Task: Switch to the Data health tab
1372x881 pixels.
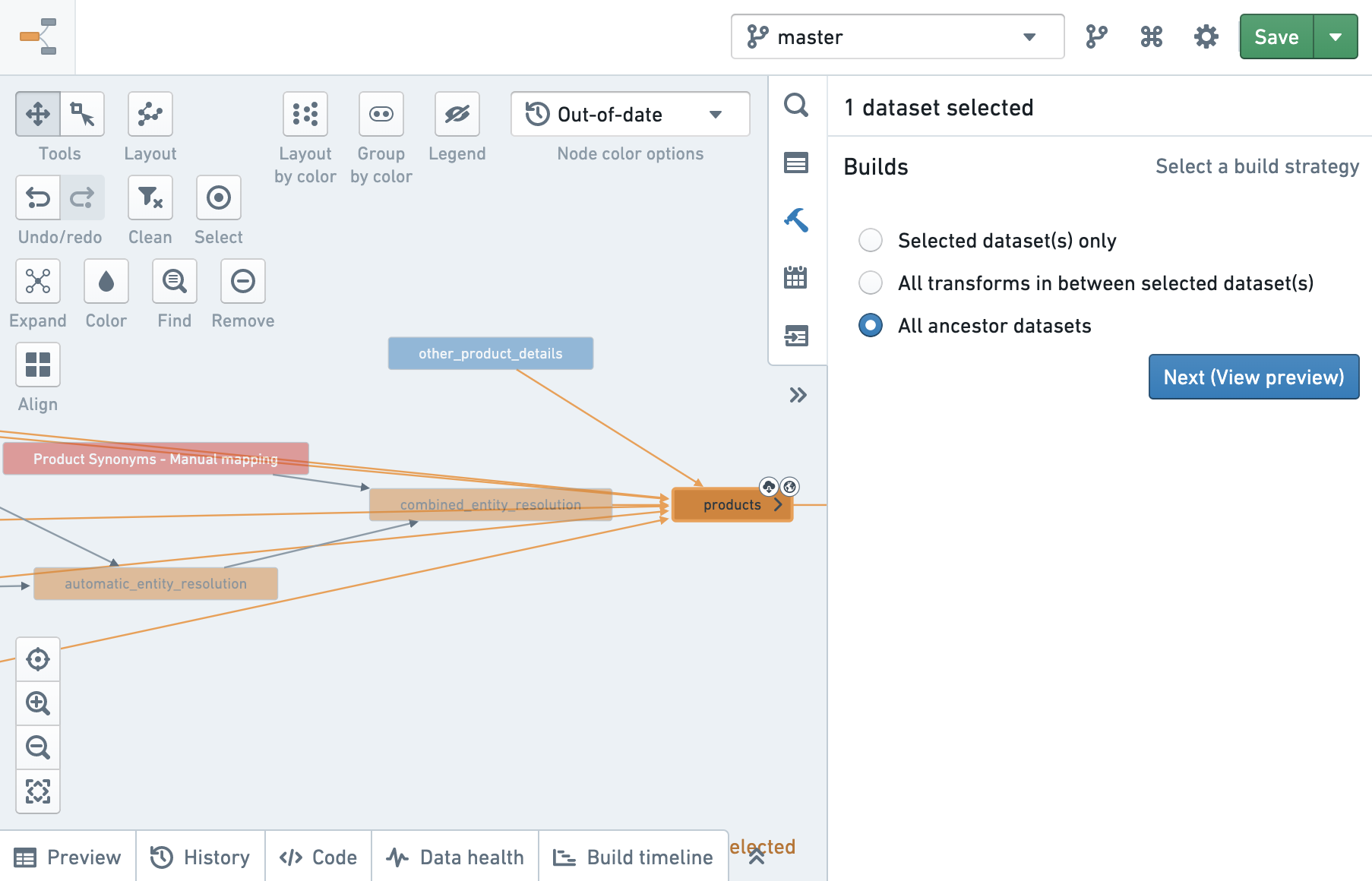Action: click(x=455, y=857)
